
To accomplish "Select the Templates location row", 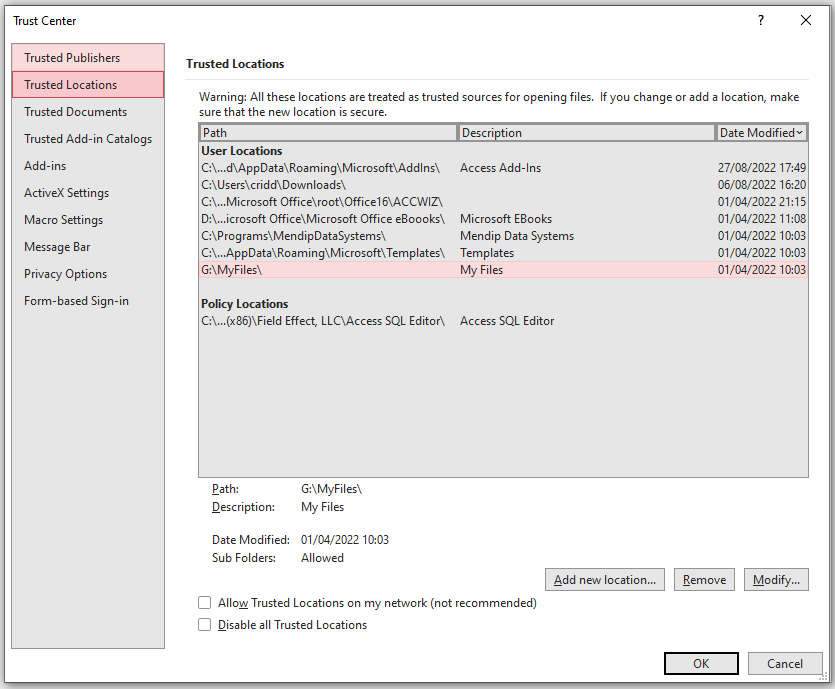I will 503,253.
